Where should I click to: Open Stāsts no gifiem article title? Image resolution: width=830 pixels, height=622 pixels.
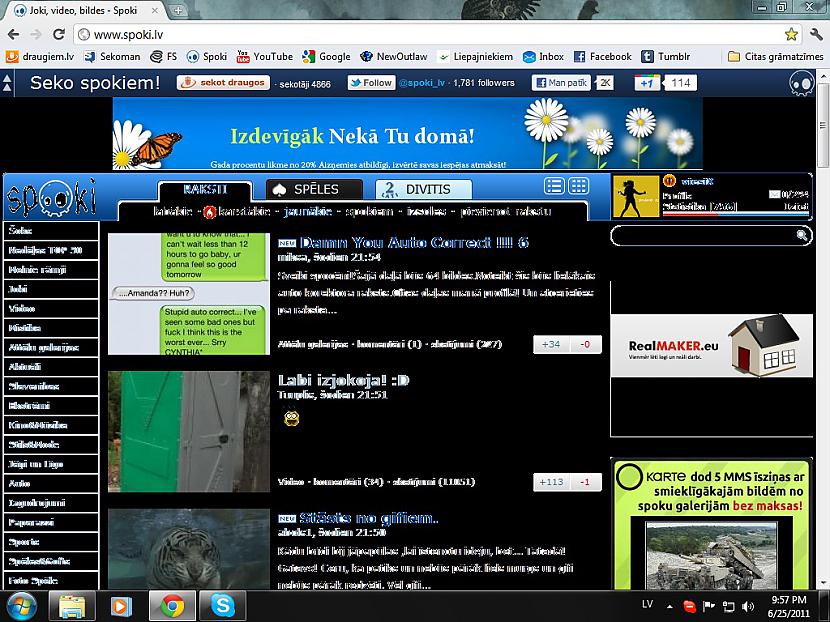[x=369, y=518]
